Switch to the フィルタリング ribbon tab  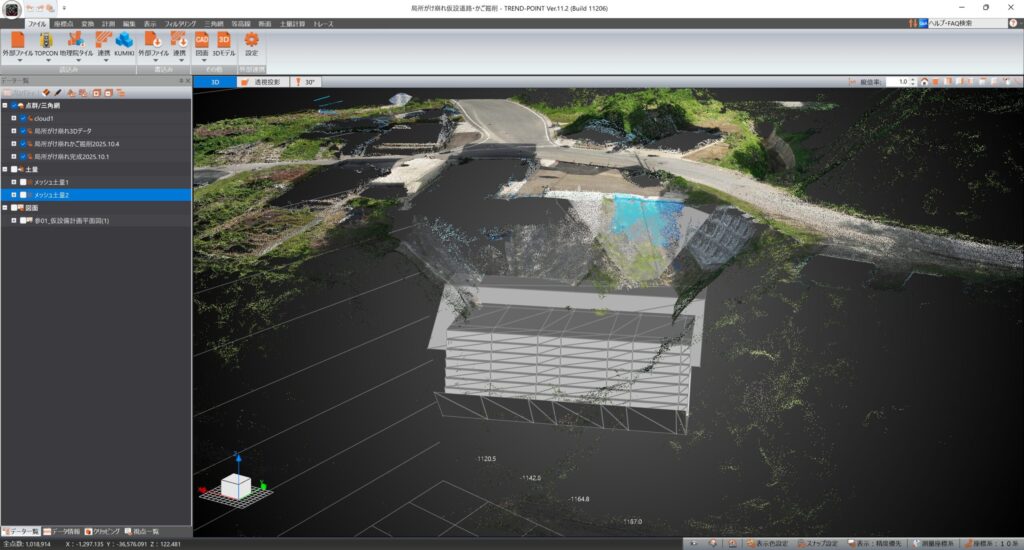click(180, 23)
